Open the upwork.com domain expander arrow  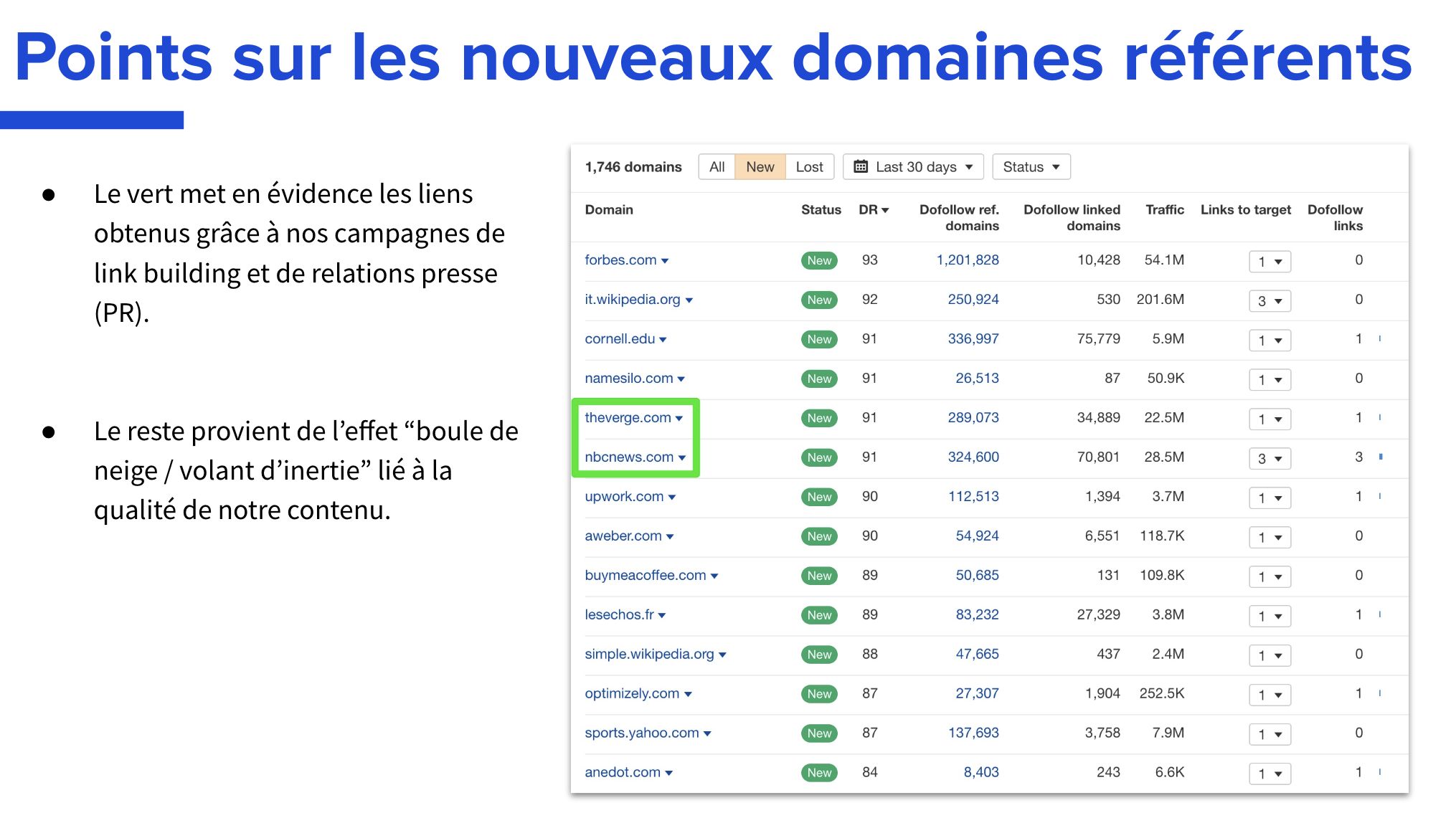coord(672,496)
